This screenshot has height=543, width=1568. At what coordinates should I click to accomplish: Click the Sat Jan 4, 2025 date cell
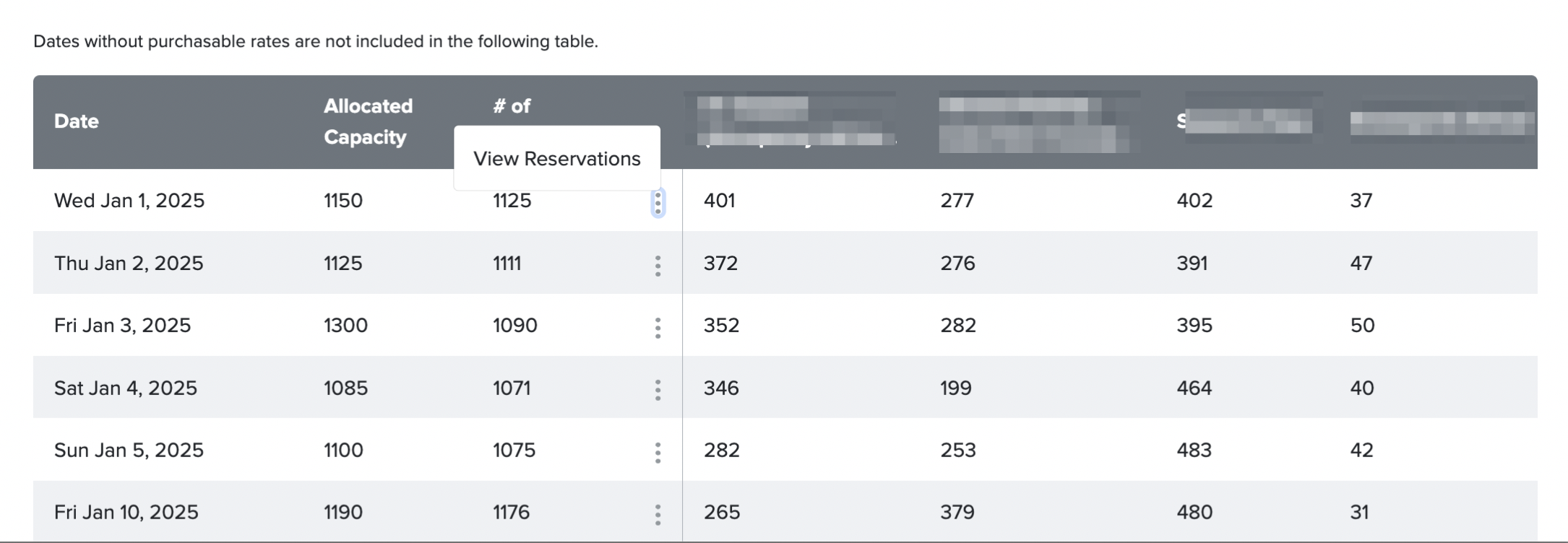click(126, 388)
